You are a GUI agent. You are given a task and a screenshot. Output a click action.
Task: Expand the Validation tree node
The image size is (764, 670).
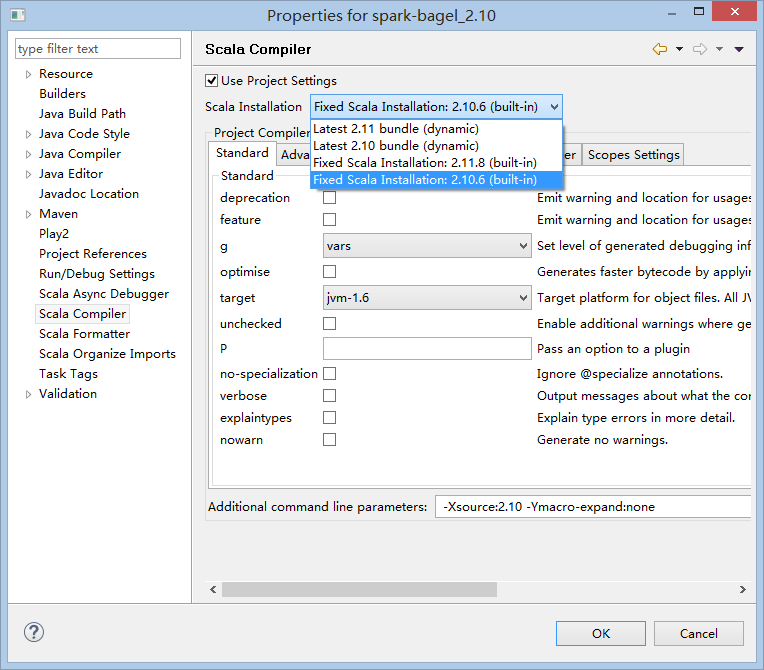click(x=28, y=394)
